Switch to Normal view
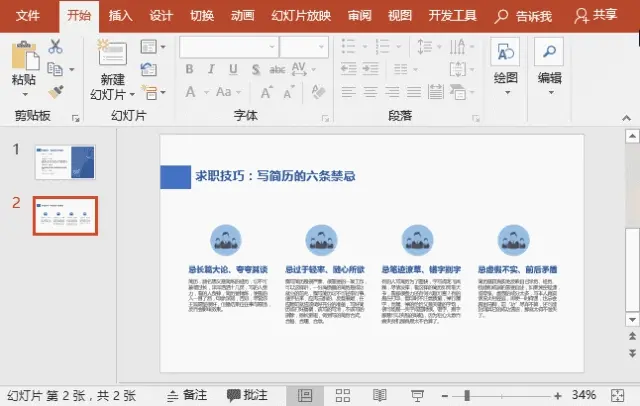 304,395
